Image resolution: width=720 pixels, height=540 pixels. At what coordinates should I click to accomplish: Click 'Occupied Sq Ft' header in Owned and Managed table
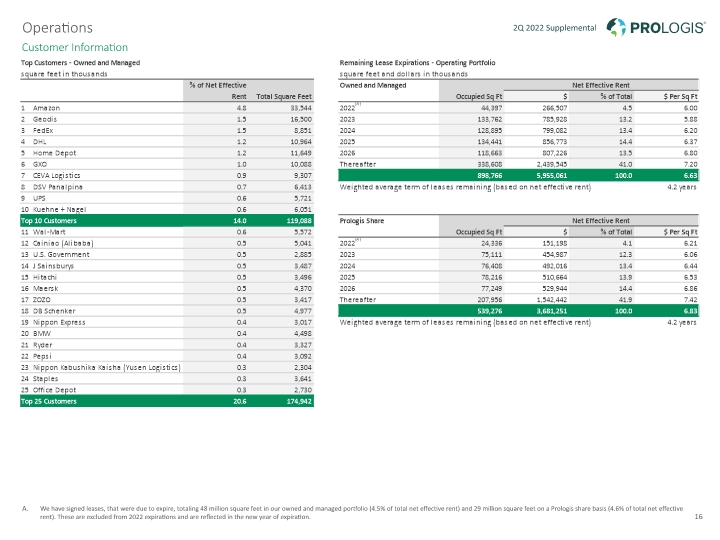tap(479, 96)
